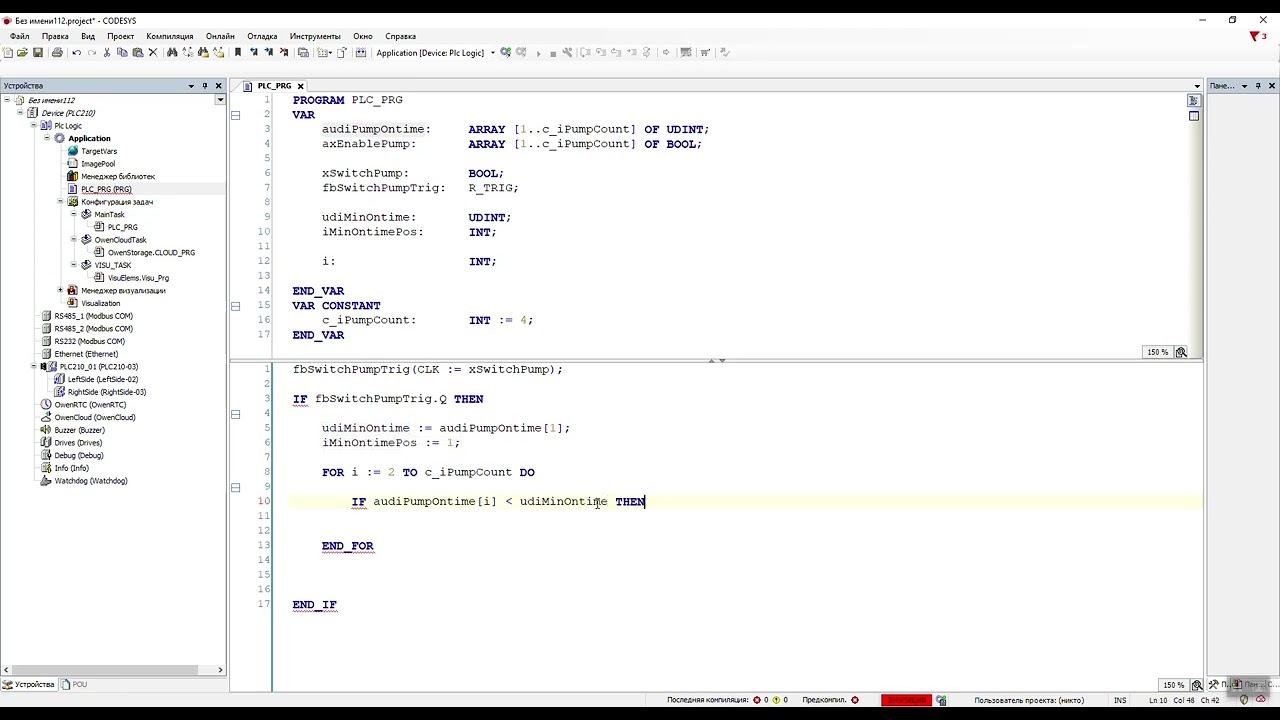Select the Visualization tree item
Viewport: 1280px width, 720px height.
100,303
